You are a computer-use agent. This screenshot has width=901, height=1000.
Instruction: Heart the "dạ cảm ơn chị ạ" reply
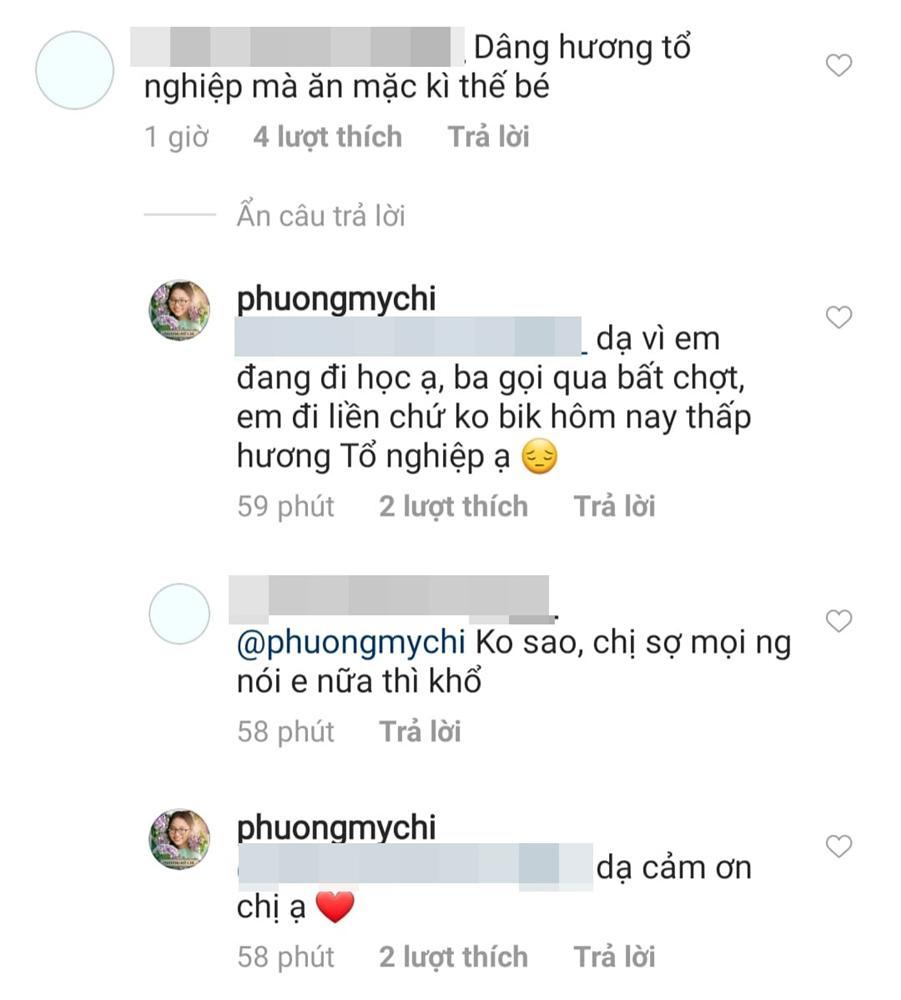[x=839, y=847]
